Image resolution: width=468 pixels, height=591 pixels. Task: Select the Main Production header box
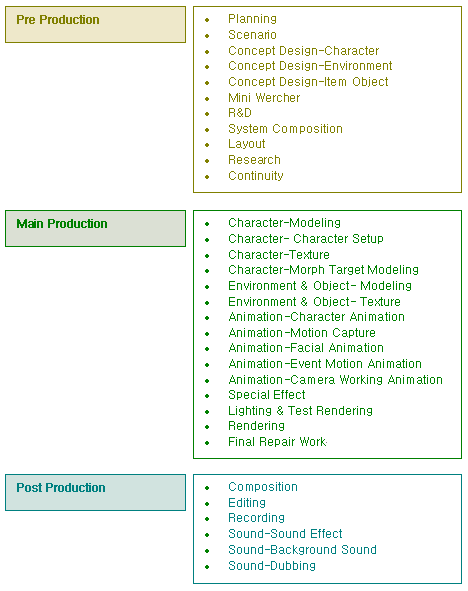pyautogui.click(x=95, y=228)
